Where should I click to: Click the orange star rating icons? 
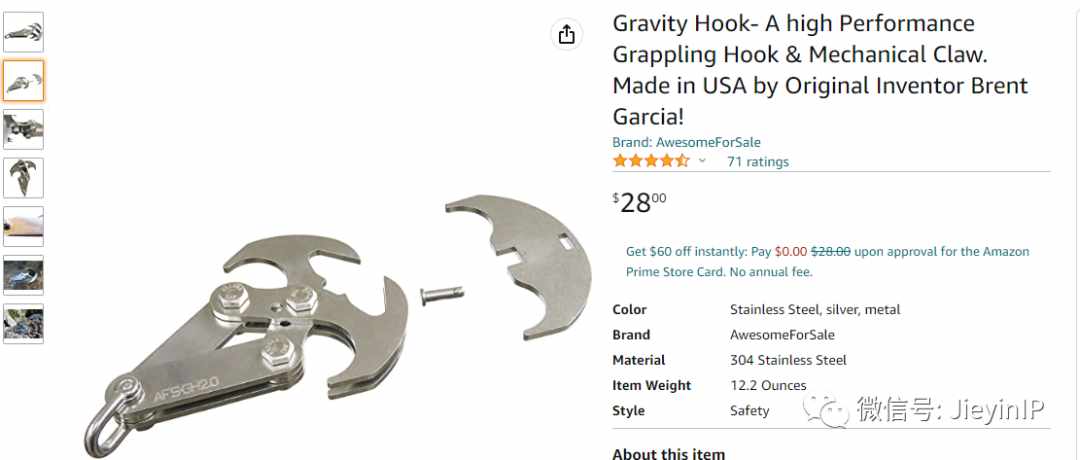(x=651, y=161)
